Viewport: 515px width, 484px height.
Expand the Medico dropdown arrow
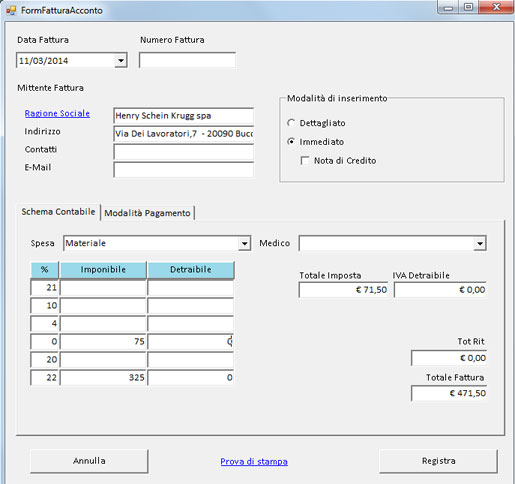point(480,243)
